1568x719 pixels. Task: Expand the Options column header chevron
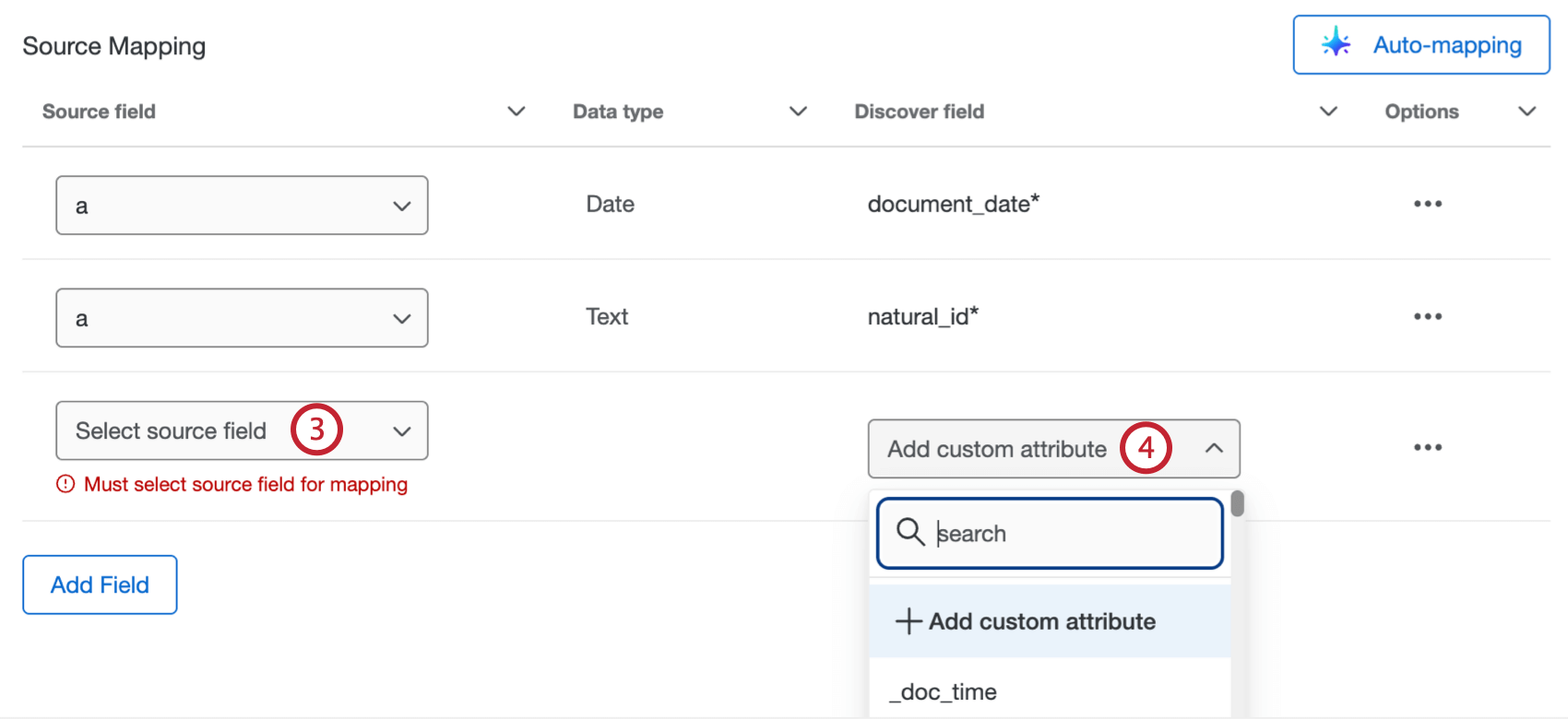(x=1527, y=112)
